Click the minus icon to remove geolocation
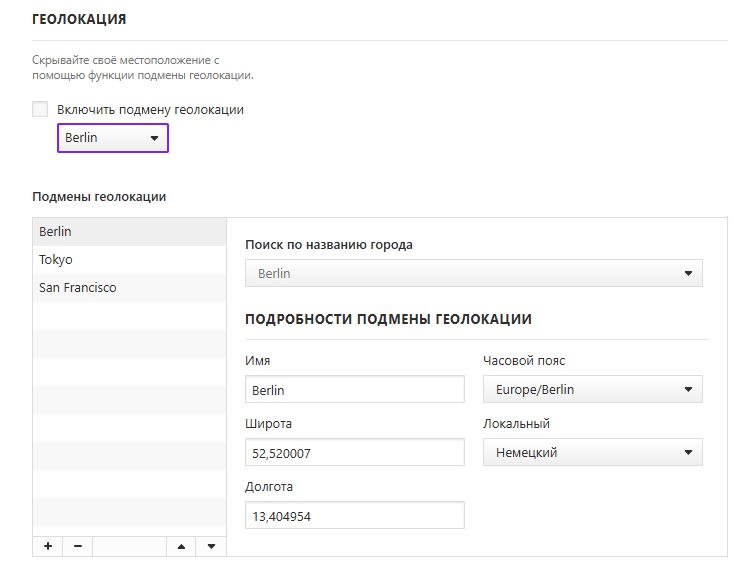 [x=77, y=546]
